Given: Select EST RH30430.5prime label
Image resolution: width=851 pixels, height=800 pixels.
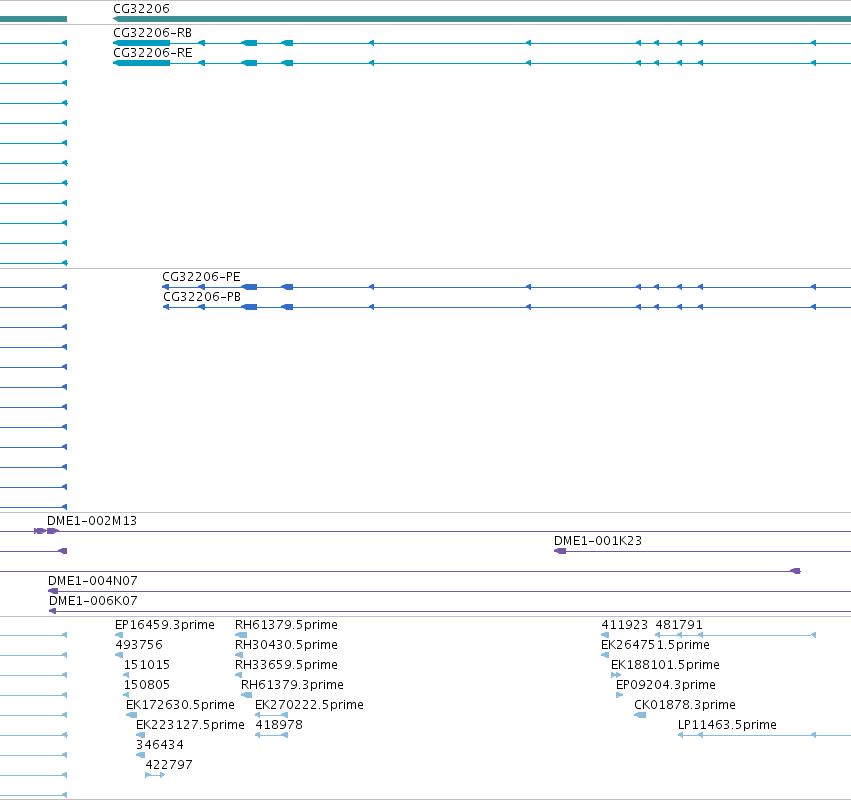Looking at the screenshot, I should (286, 645).
